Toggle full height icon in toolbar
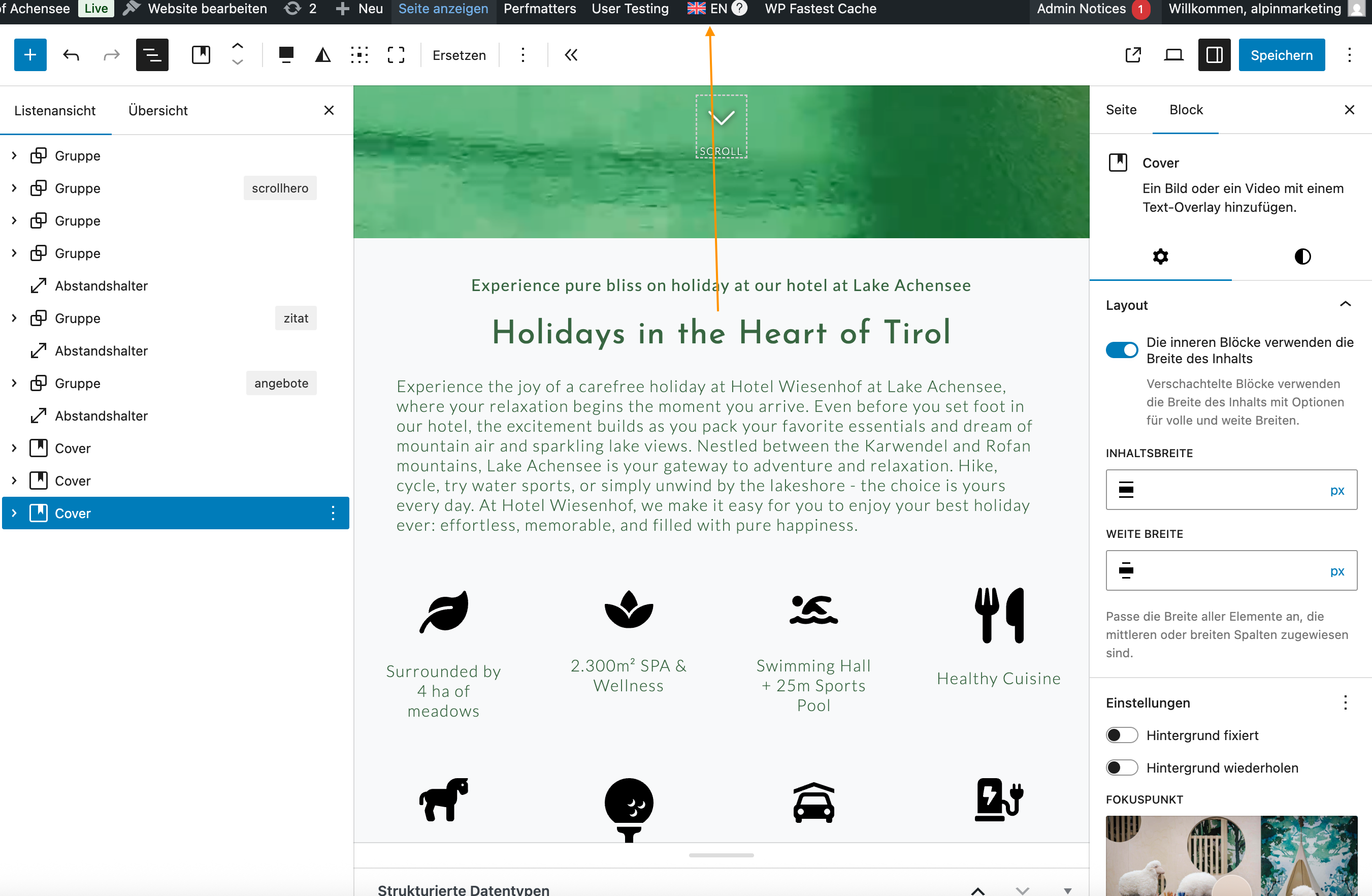This screenshot has width=1372, height=896. [396, 55]
